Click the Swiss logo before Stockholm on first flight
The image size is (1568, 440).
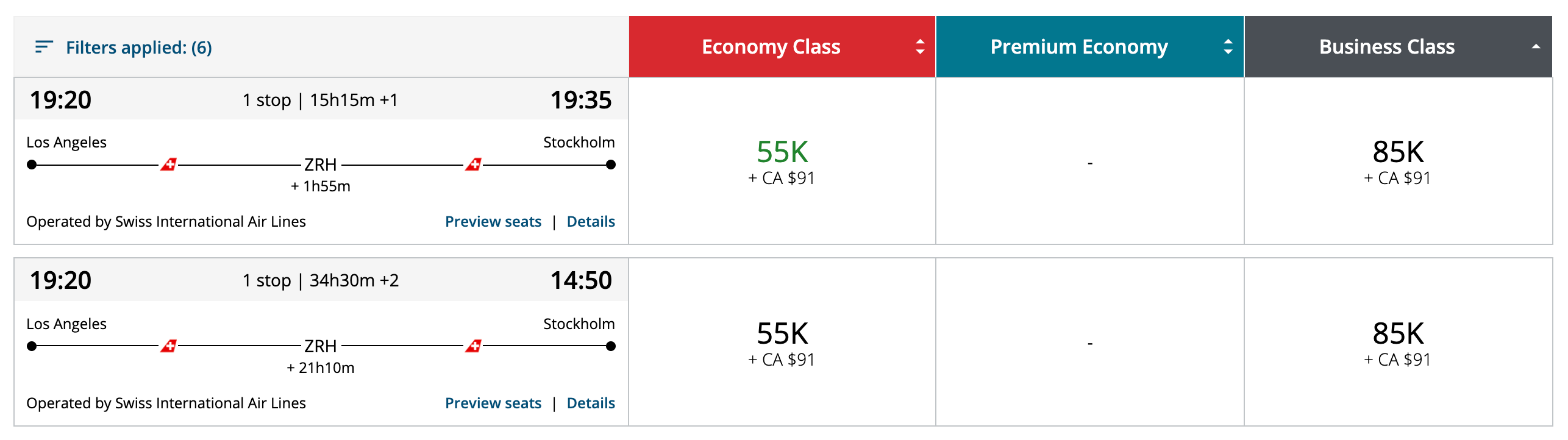click(474, 163)
